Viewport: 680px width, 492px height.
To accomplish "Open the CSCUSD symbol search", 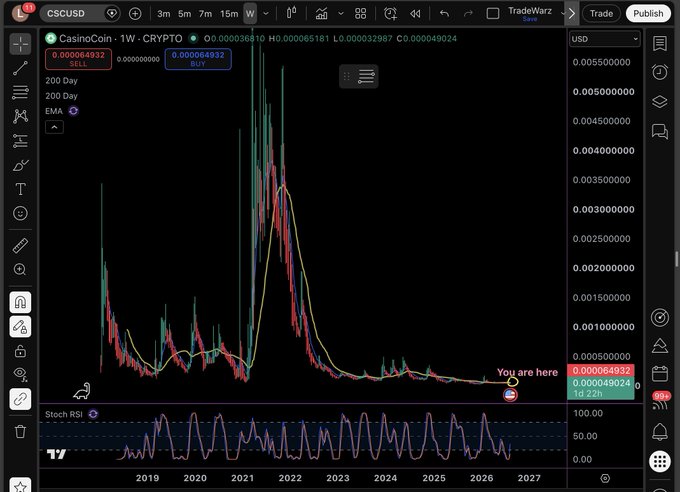I will 66,13.
